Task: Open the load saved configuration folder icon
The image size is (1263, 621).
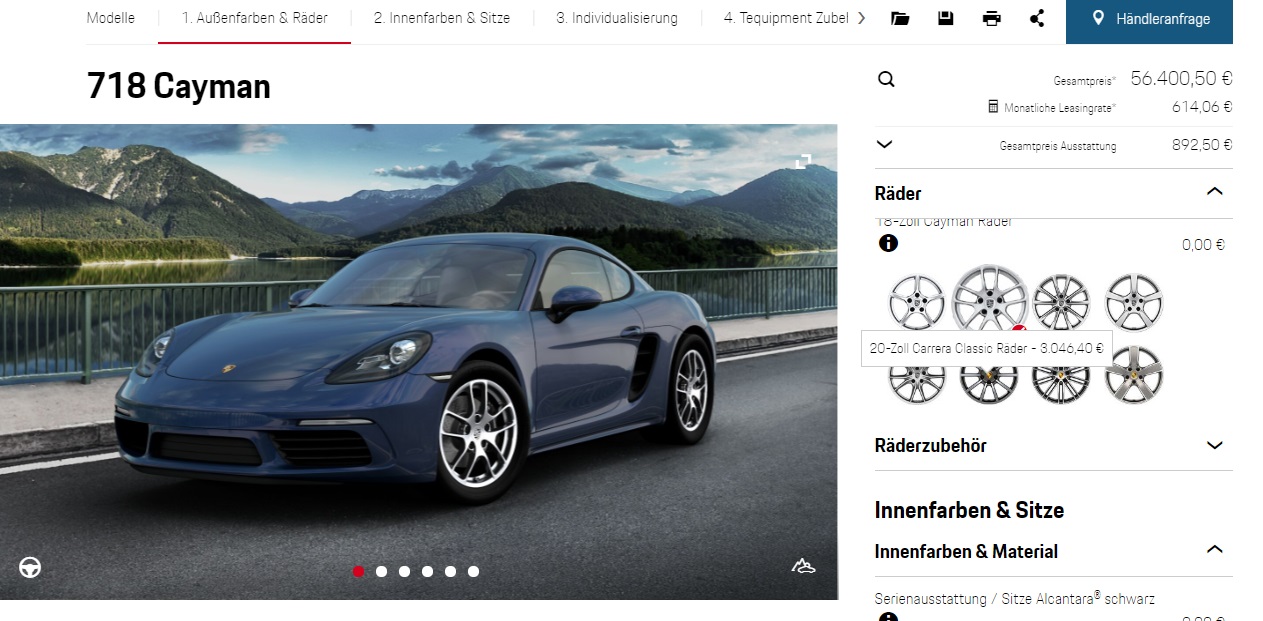Action: [900, 19]
